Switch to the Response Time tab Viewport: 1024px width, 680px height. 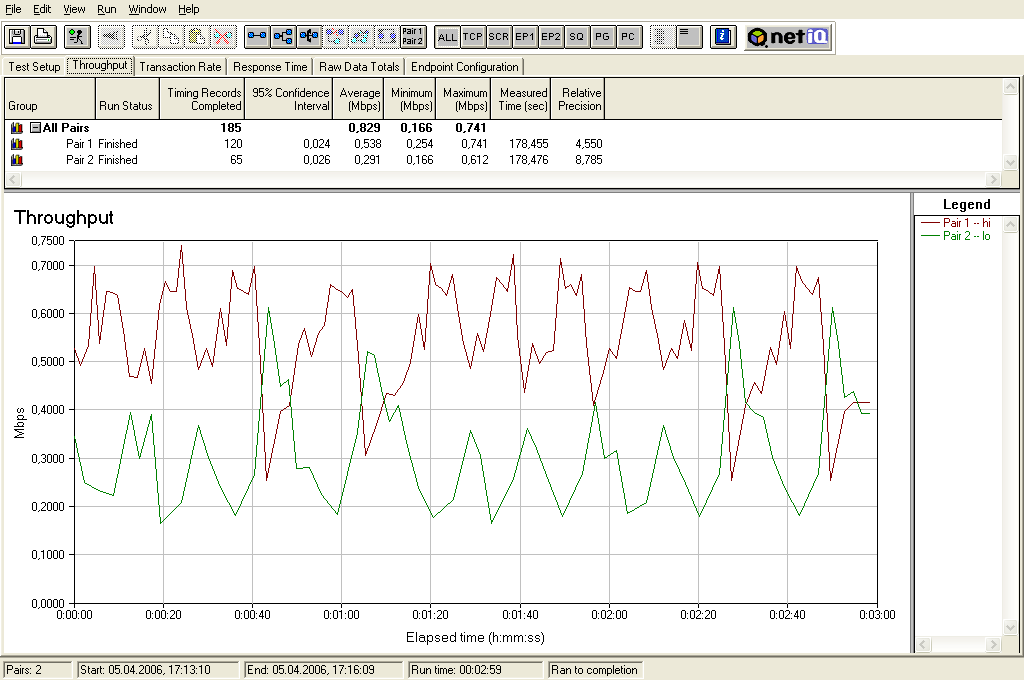click(x=270, y=67)
